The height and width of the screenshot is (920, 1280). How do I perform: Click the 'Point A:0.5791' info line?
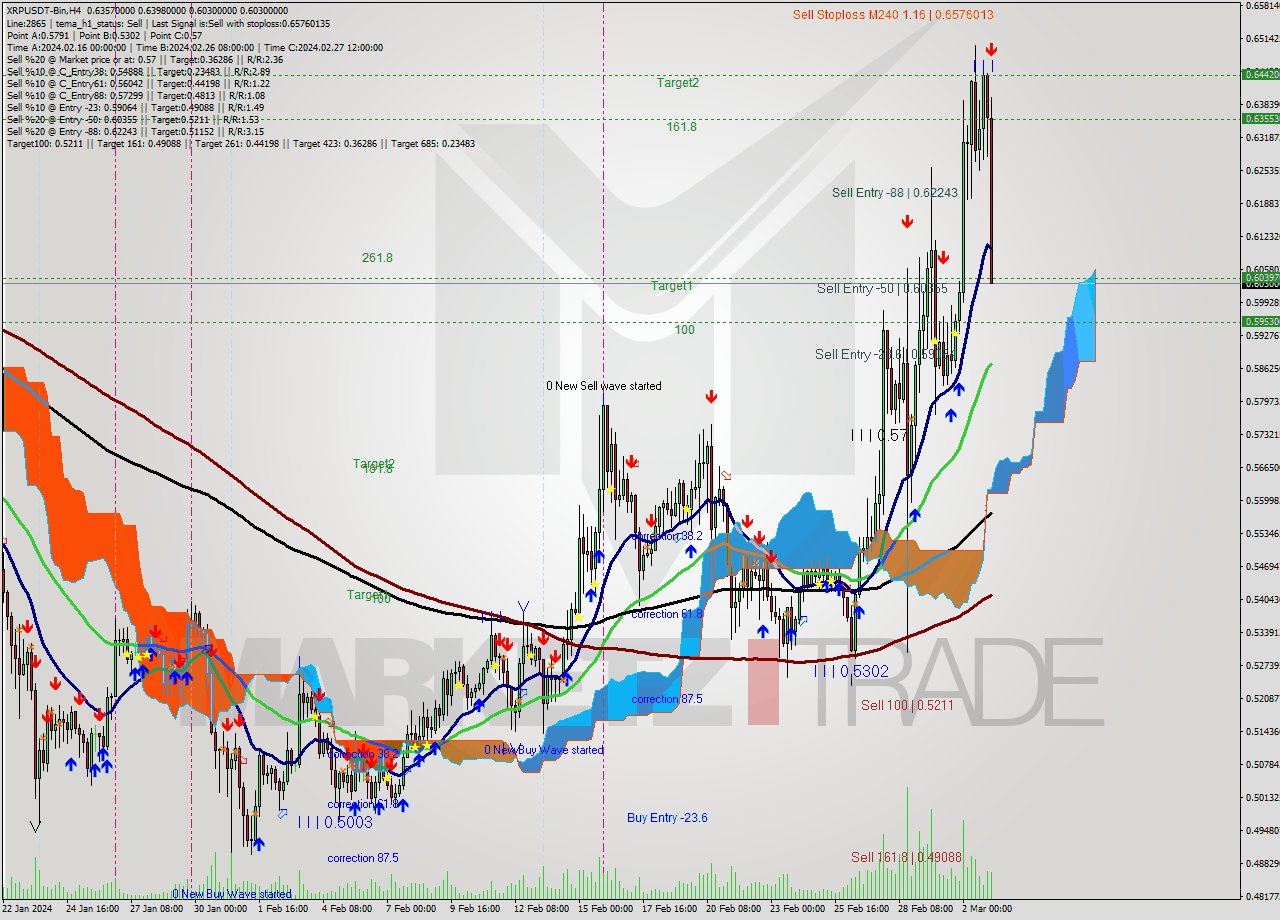[x=105, y=35]
